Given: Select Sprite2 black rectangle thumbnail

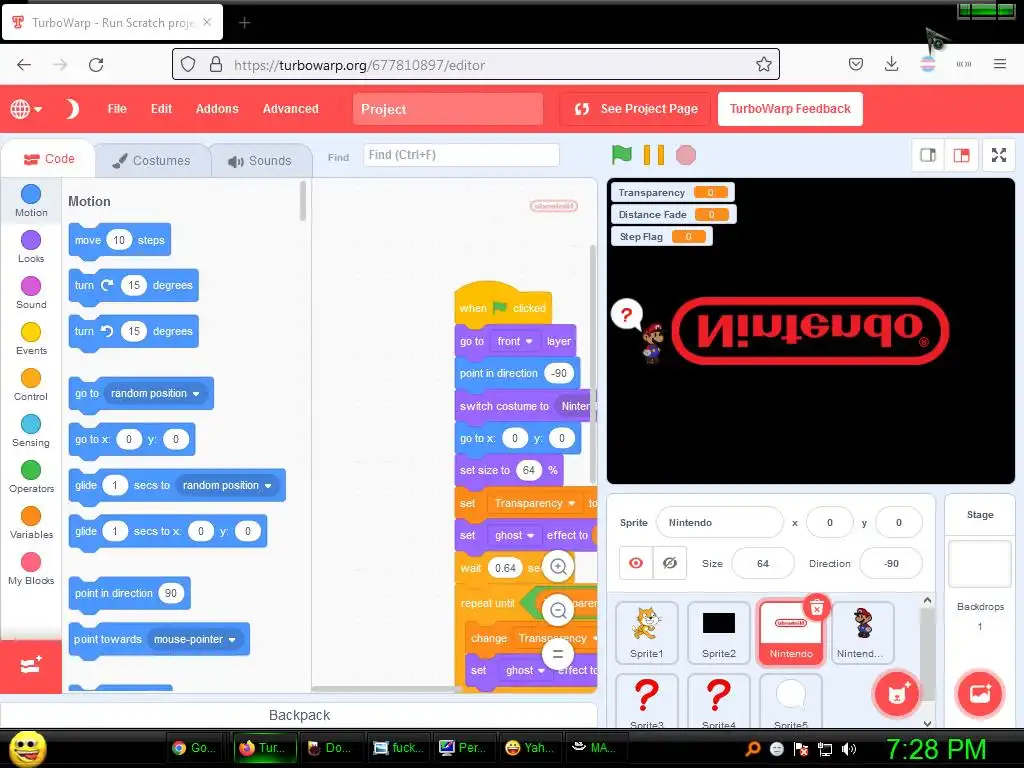Looking at the screenshot, I should pyautogui.click(x=718, y=632).
